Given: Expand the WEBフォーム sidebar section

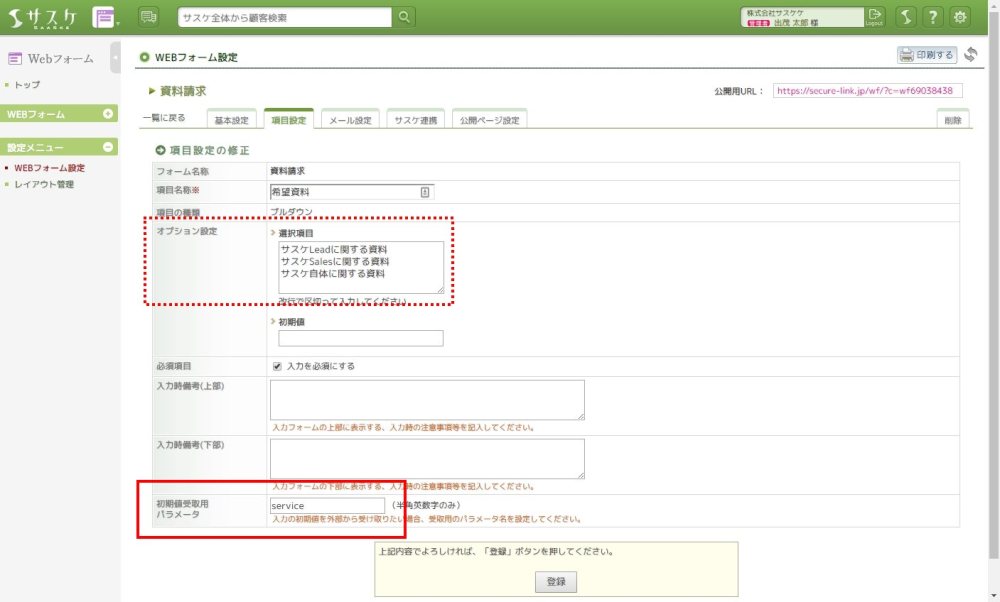Looking at the screenshot, I should (x=108, y=114).
